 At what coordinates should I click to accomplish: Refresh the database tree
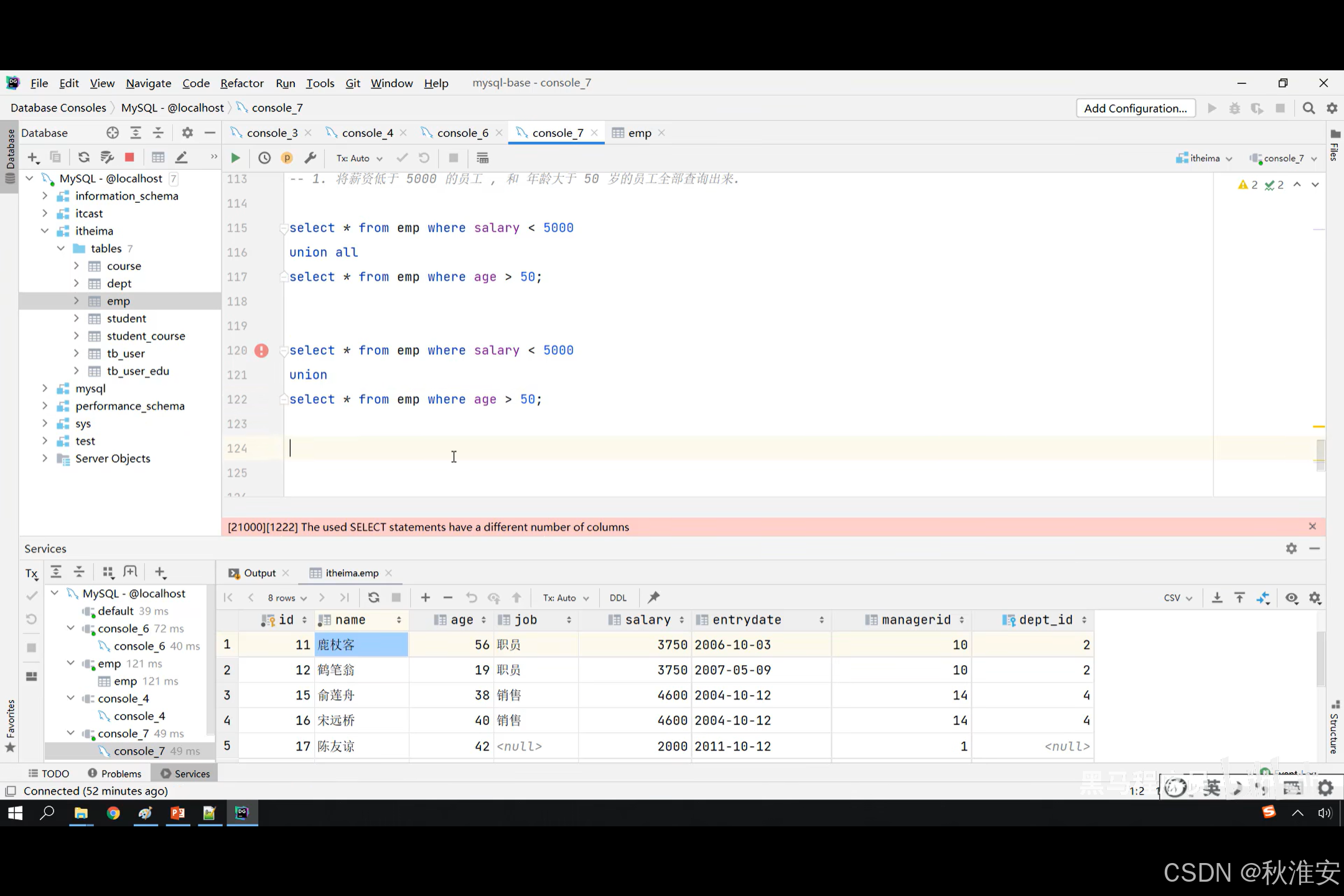[x=83, y=157]
